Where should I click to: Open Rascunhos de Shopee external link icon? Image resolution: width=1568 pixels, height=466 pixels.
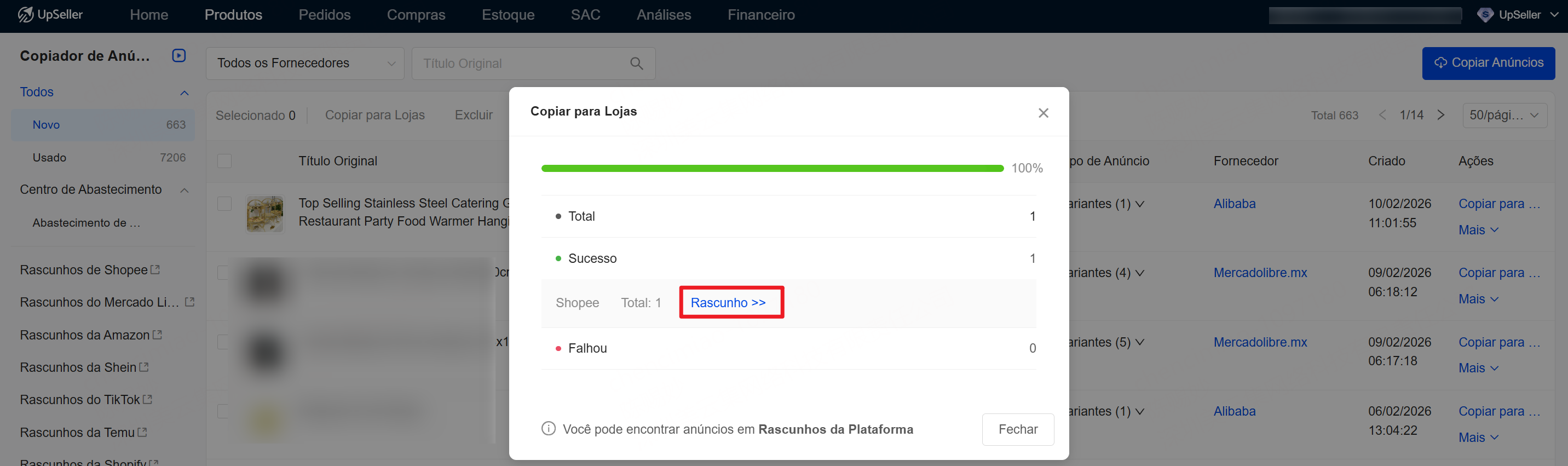tap(155, 269)
